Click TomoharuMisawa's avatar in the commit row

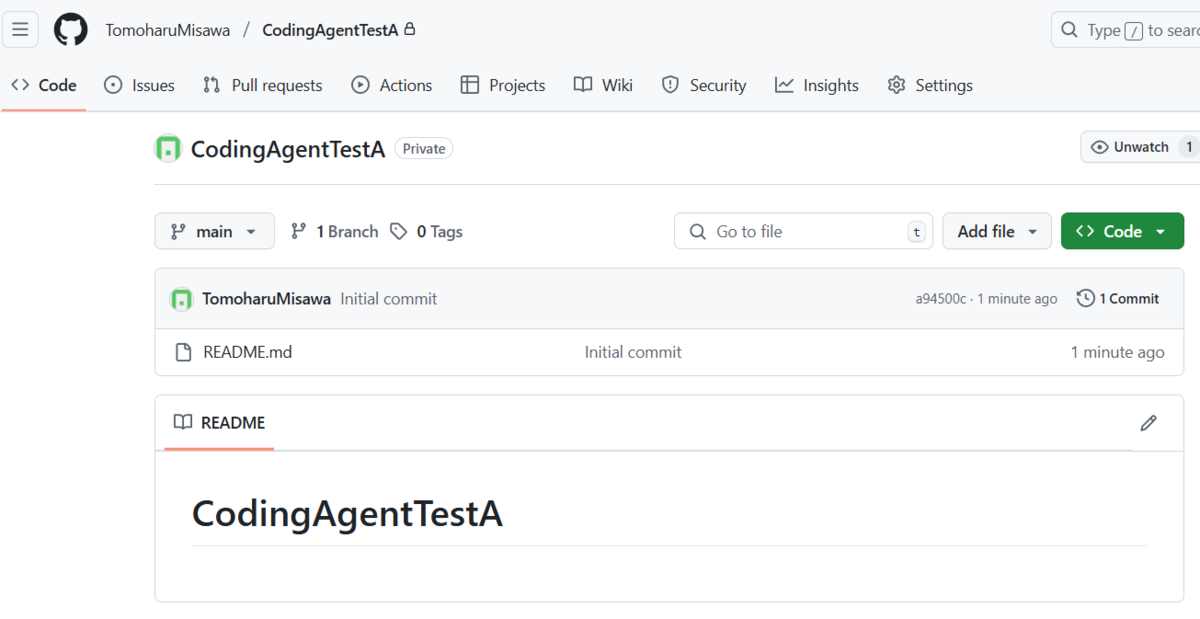coord(183,298)
